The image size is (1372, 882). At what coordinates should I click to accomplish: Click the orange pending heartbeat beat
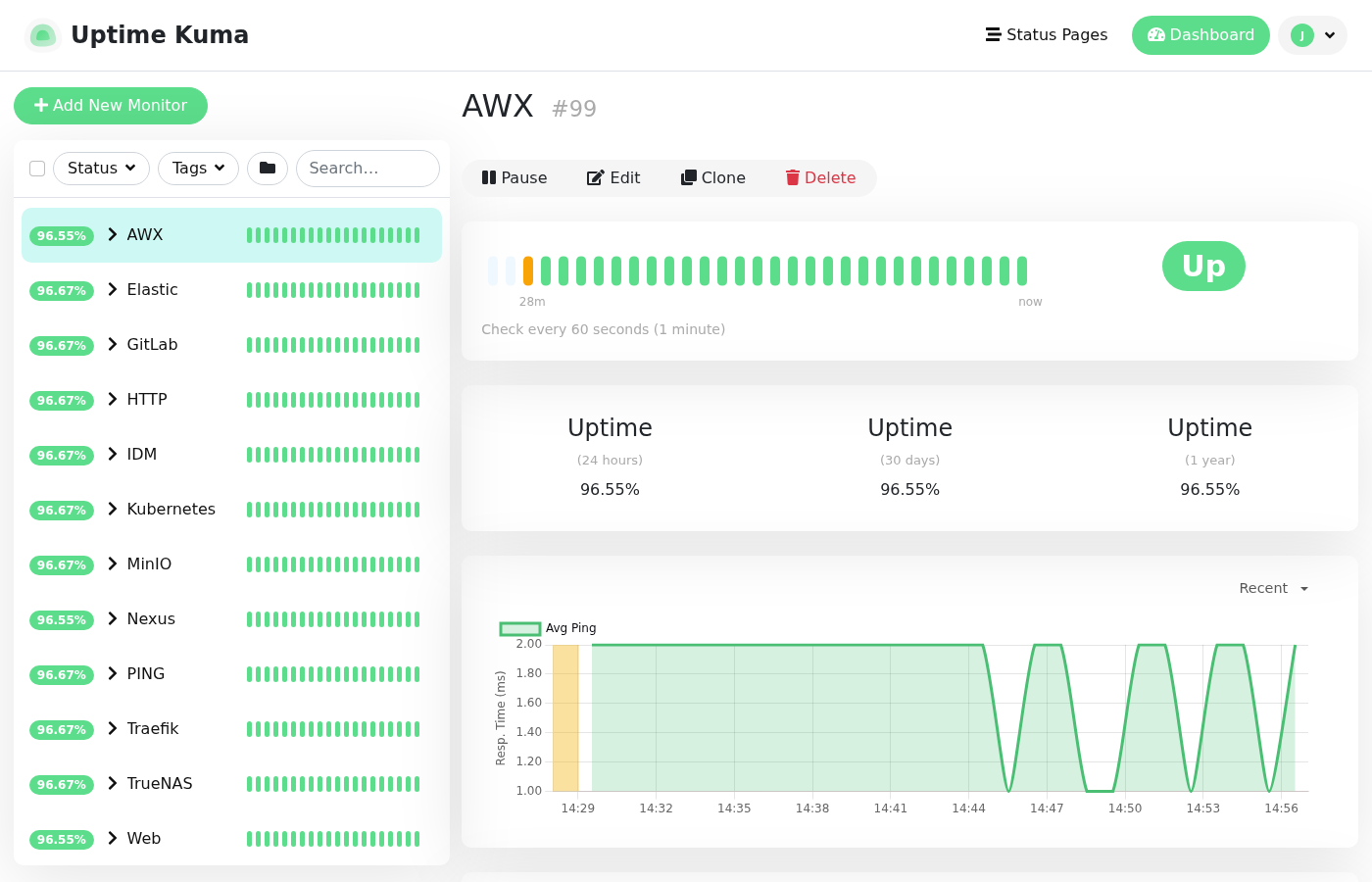tap(528, 270)
